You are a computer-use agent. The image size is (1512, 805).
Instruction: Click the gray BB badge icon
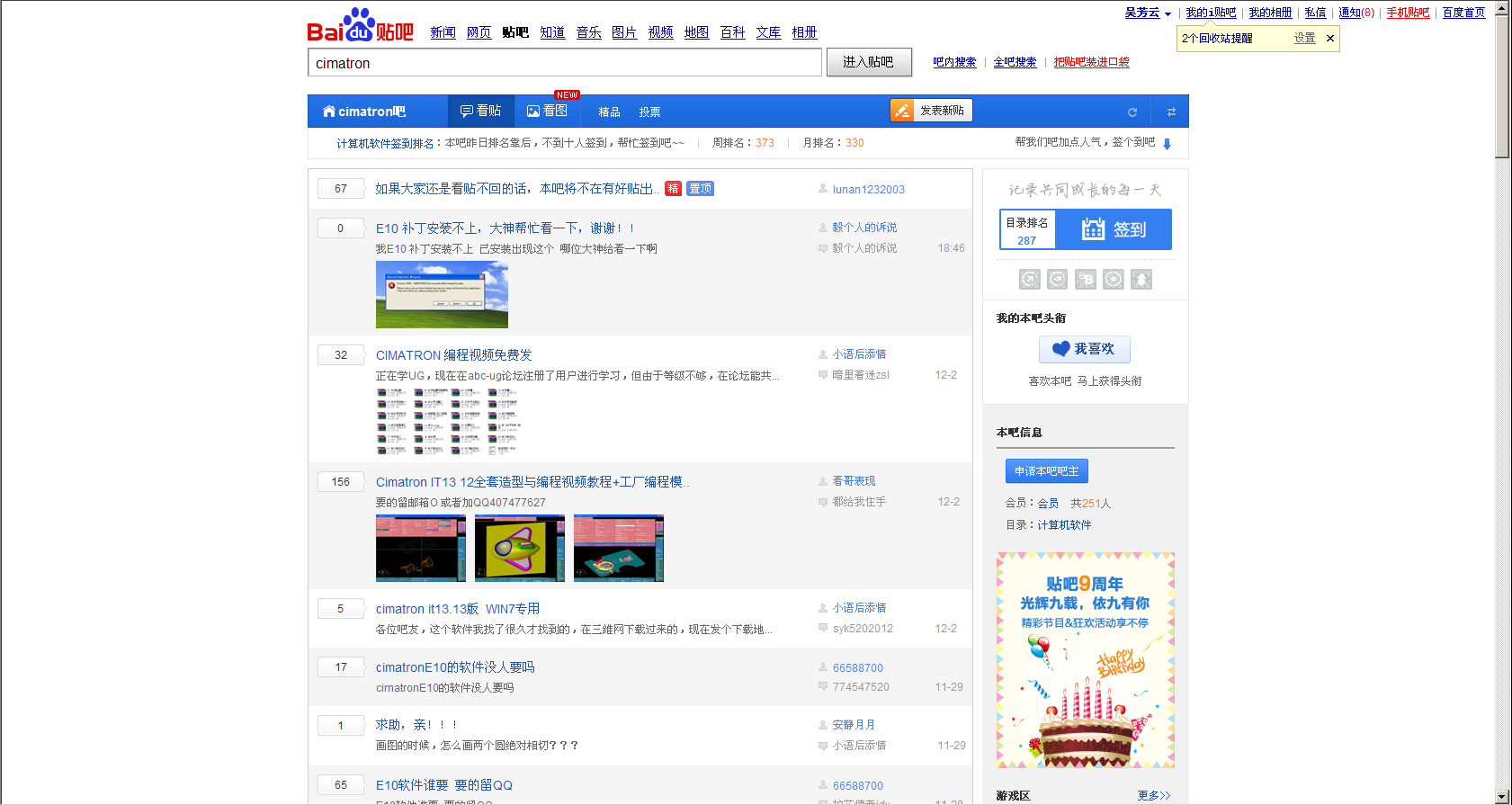[x=1086, y=280]
